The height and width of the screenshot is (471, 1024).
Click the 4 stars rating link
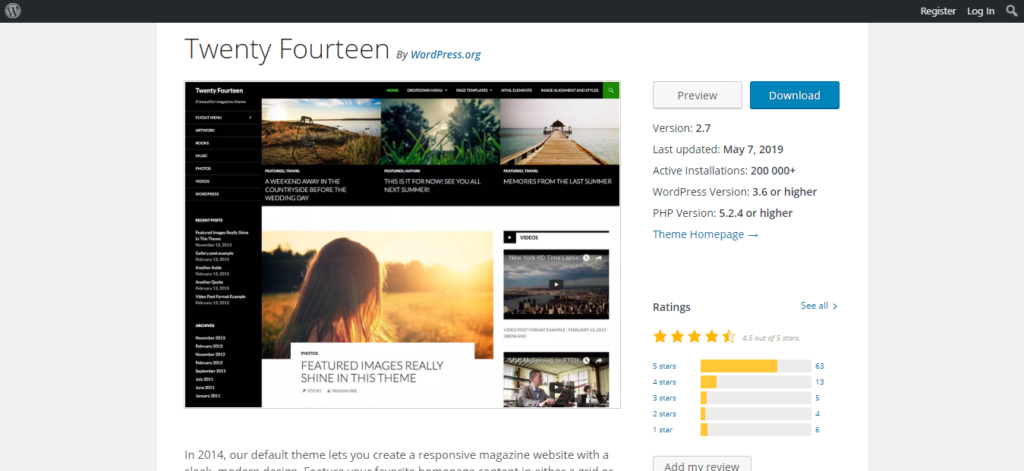tap(664, 382)
